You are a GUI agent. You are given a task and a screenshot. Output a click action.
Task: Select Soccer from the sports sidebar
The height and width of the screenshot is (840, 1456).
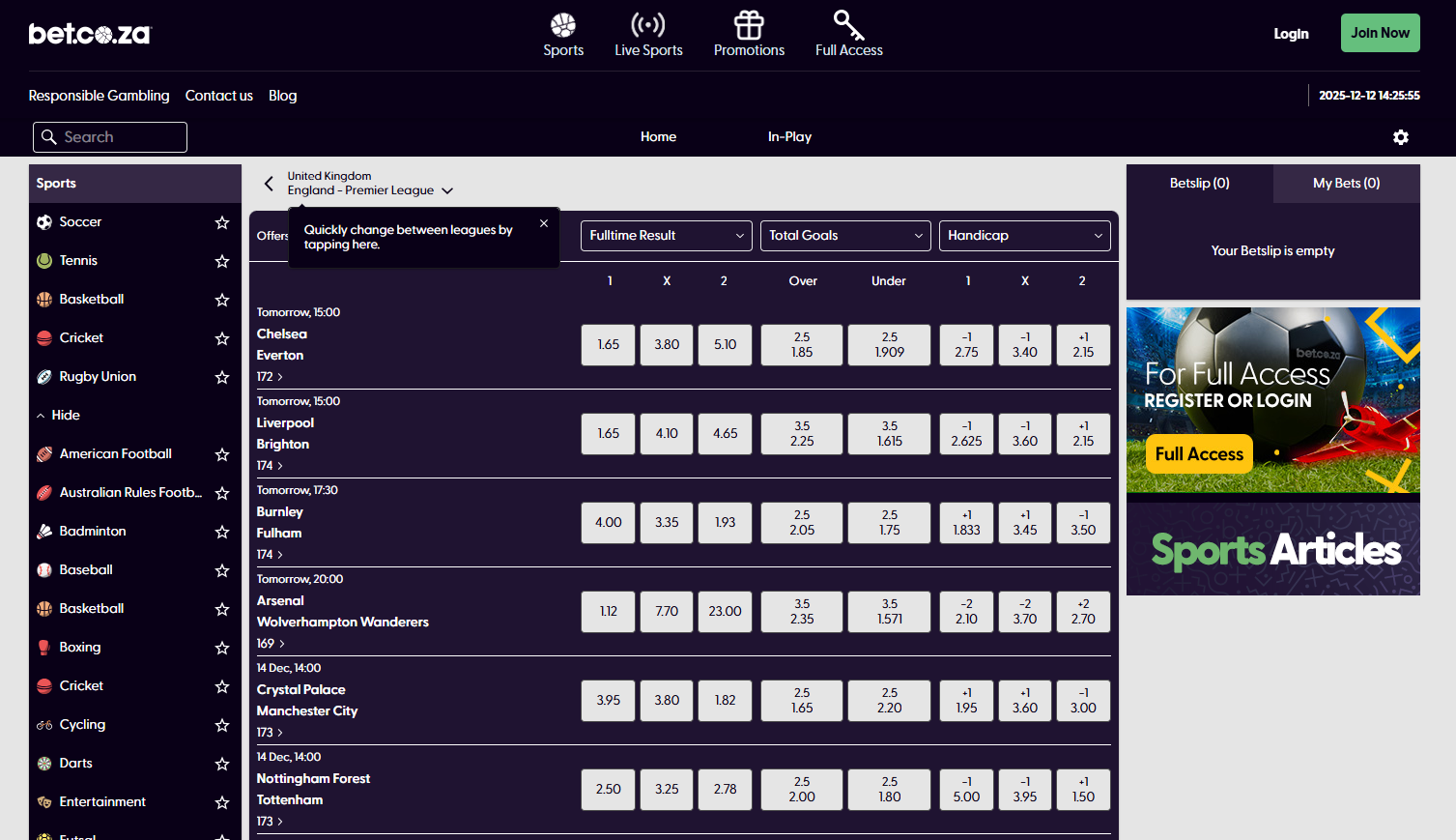click(80, 221)
